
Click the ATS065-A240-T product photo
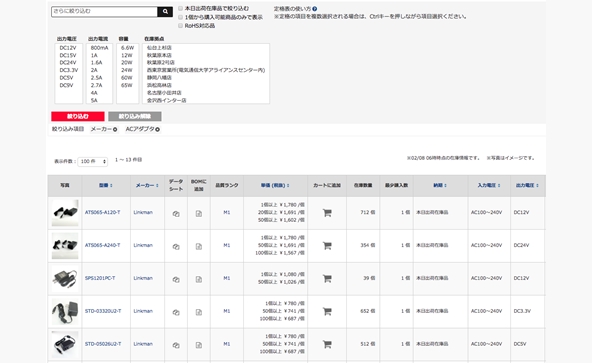tap(65, 246)
